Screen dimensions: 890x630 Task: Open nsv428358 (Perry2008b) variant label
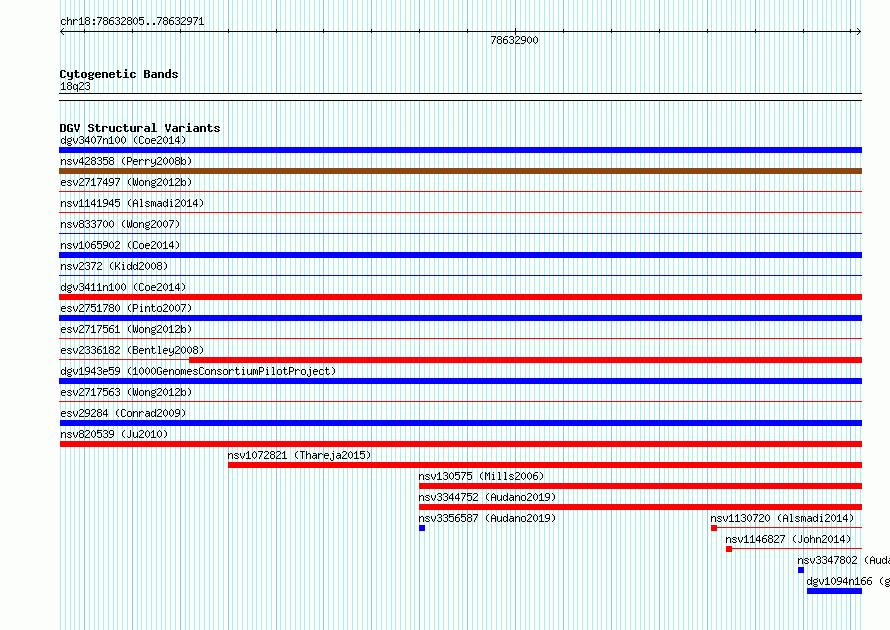point(126,161)
